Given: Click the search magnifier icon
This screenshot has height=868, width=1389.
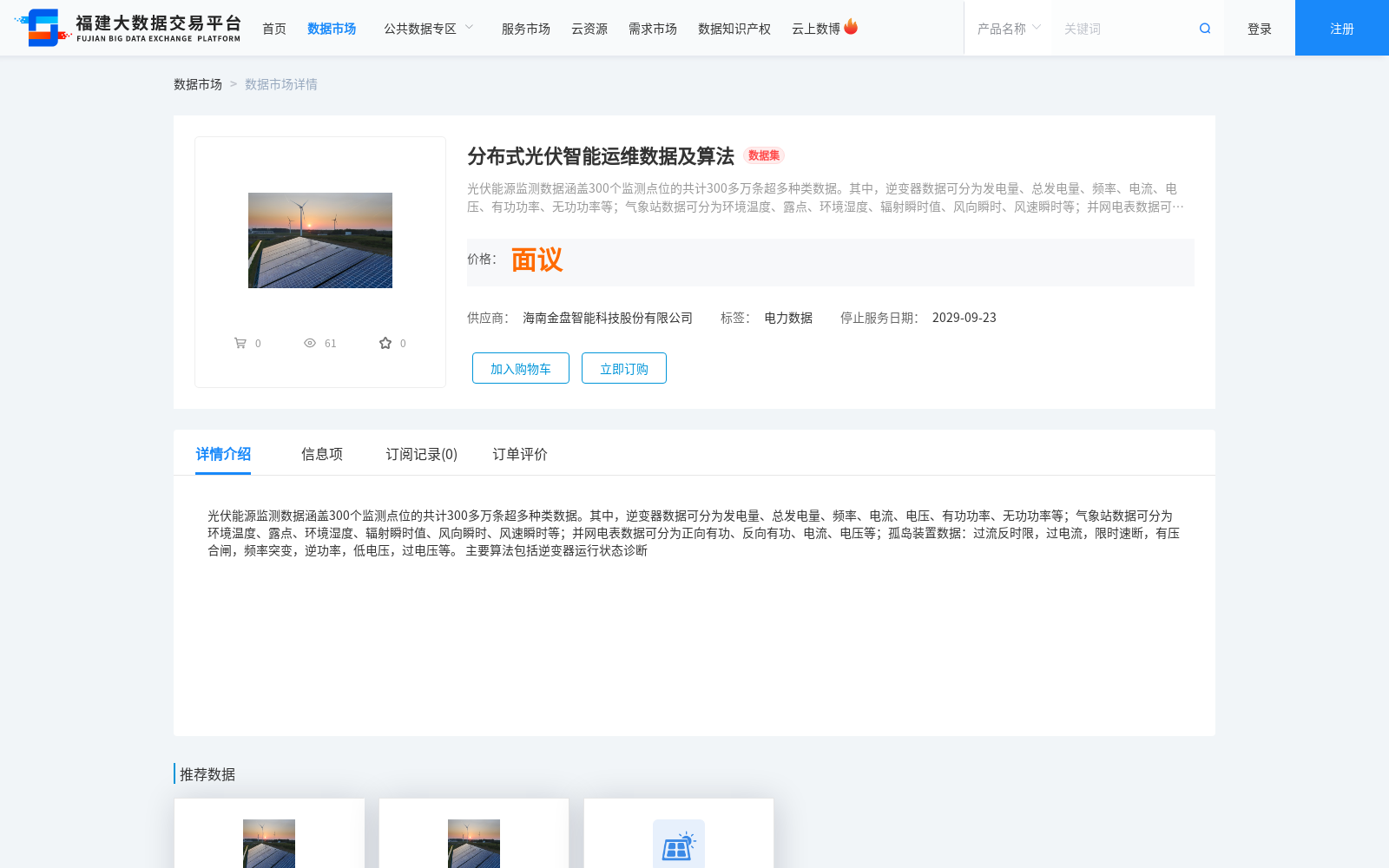Looking at the screenshot, I should point(1205,29).
